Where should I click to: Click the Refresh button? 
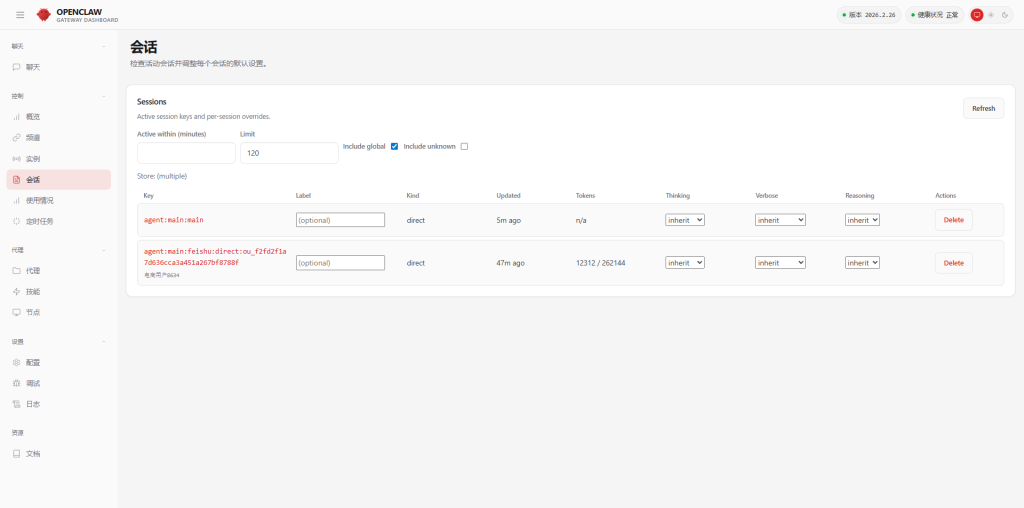click(x=983, y=108)
